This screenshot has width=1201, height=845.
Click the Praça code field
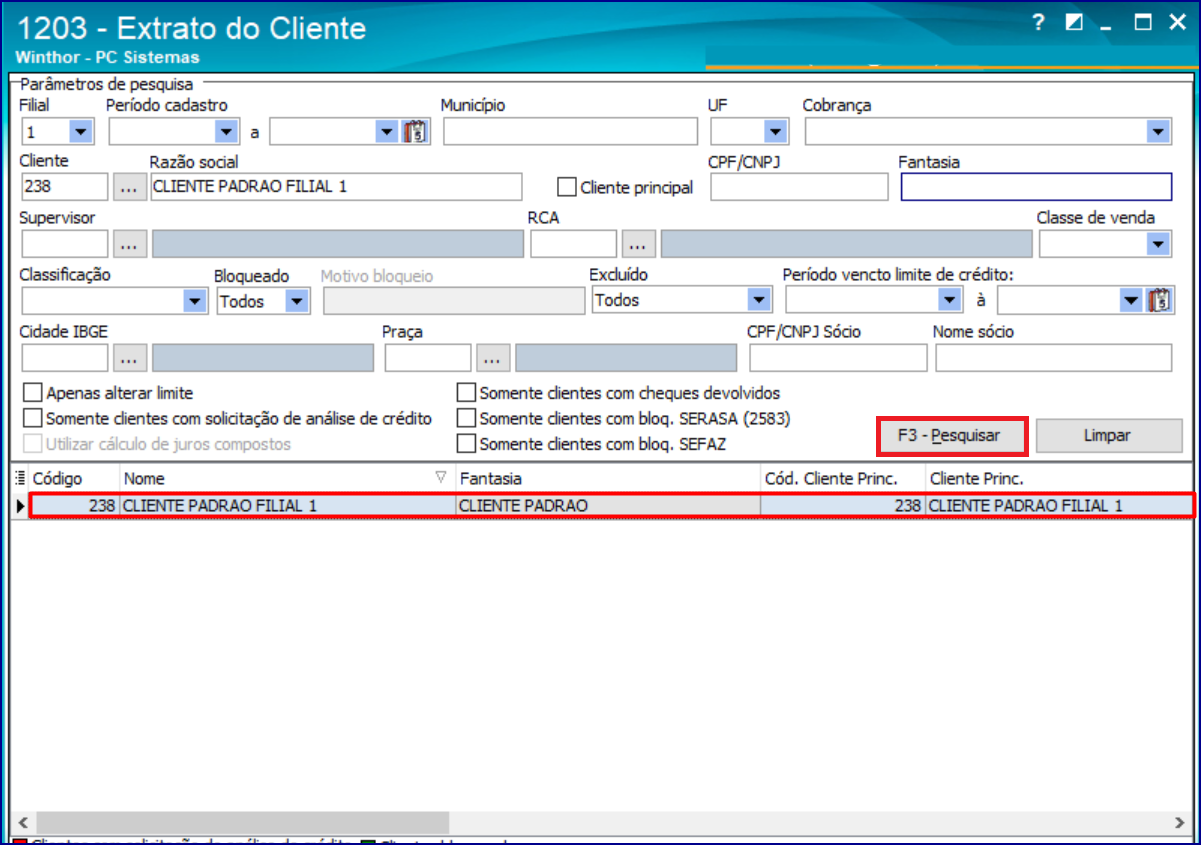(428, 357)
